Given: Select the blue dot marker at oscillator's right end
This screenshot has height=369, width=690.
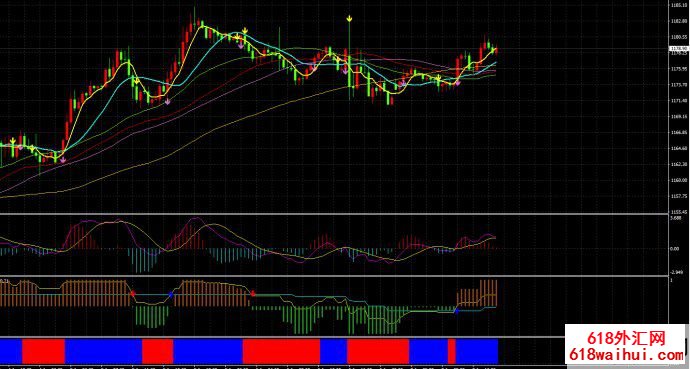Looking at the screenshot, I should click(456, 311).
